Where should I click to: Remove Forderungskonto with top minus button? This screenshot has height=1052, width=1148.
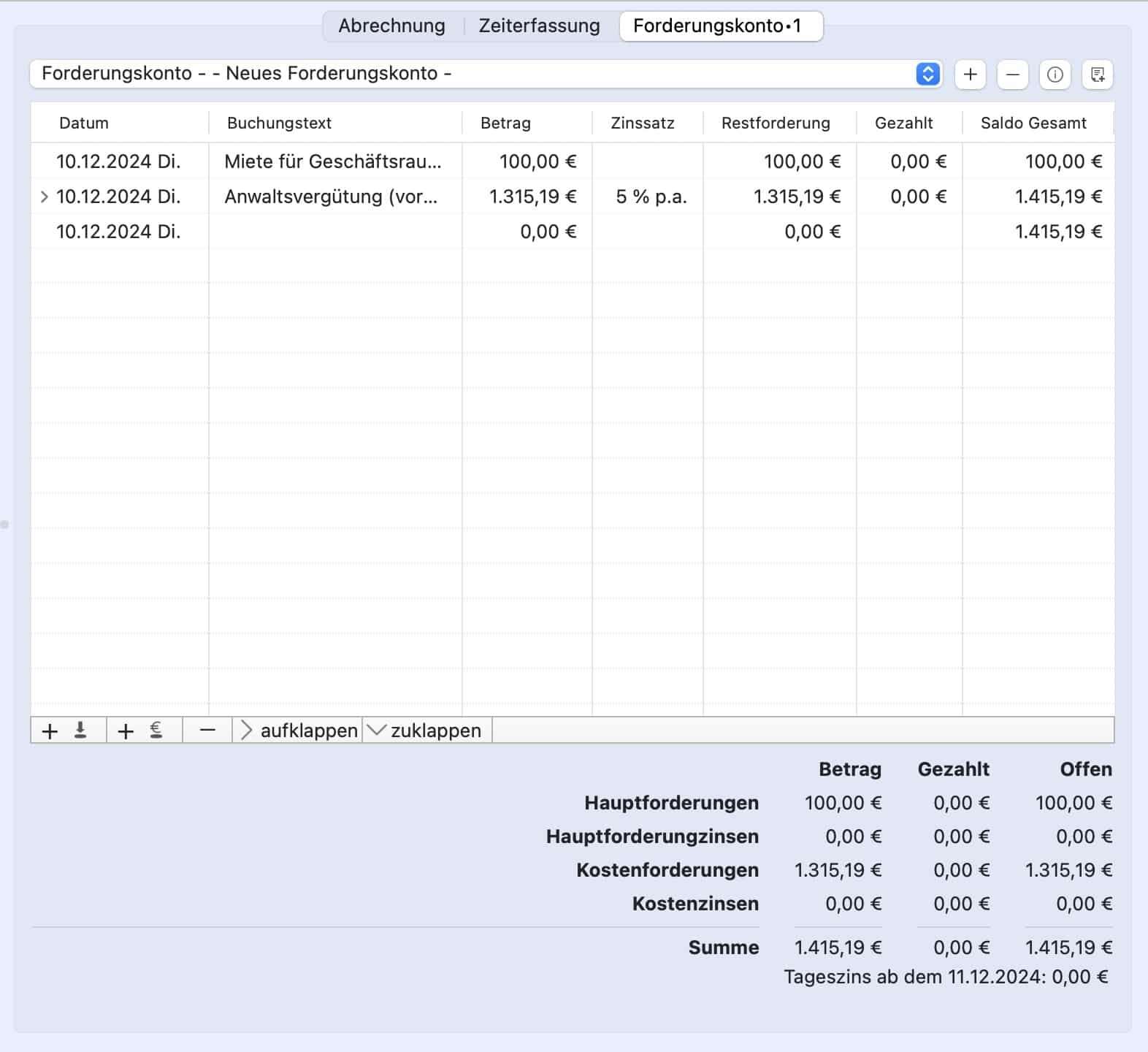coord(1012,74)
